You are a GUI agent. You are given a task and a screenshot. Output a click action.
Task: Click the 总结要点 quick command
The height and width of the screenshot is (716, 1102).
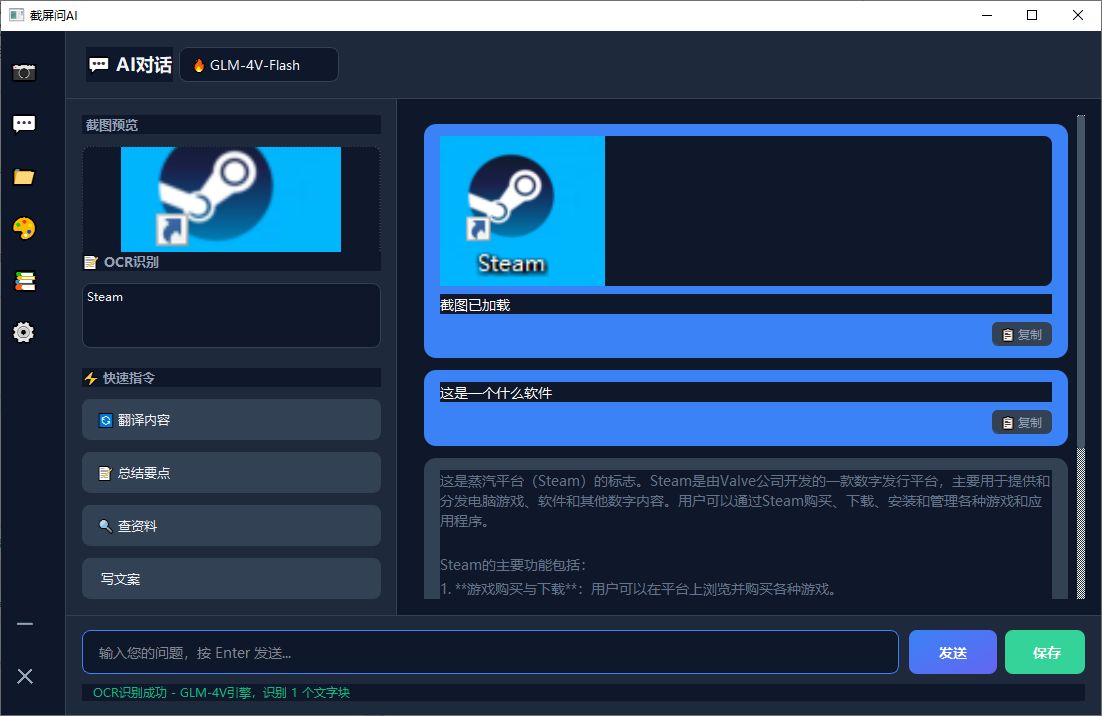click(x=231, y=473)
